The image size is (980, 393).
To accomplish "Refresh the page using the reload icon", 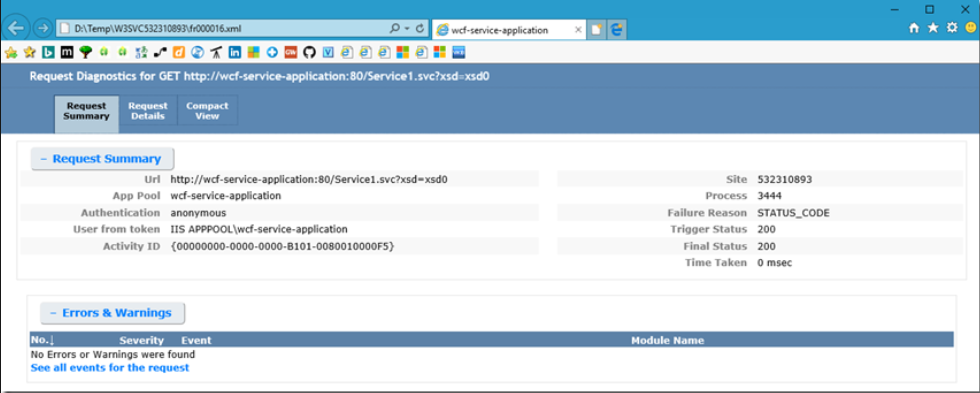I will click(419, 28).
